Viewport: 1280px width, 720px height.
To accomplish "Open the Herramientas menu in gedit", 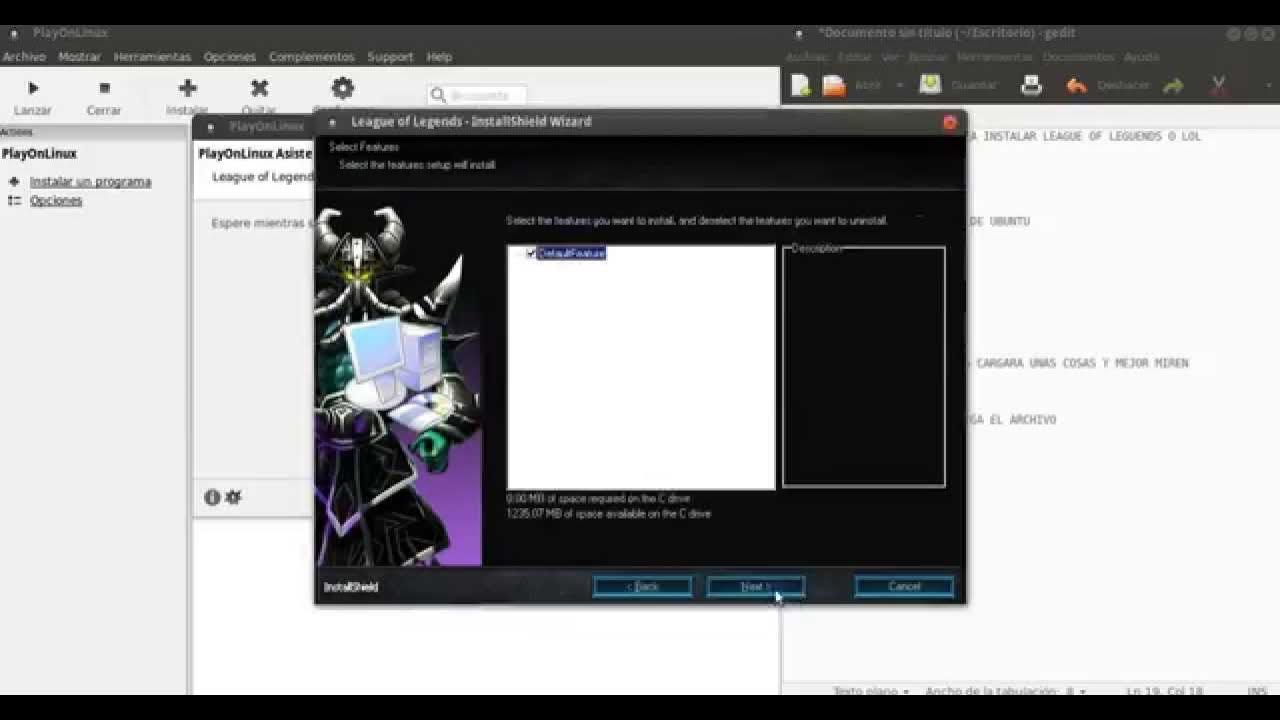I will (x=995, y=57).
